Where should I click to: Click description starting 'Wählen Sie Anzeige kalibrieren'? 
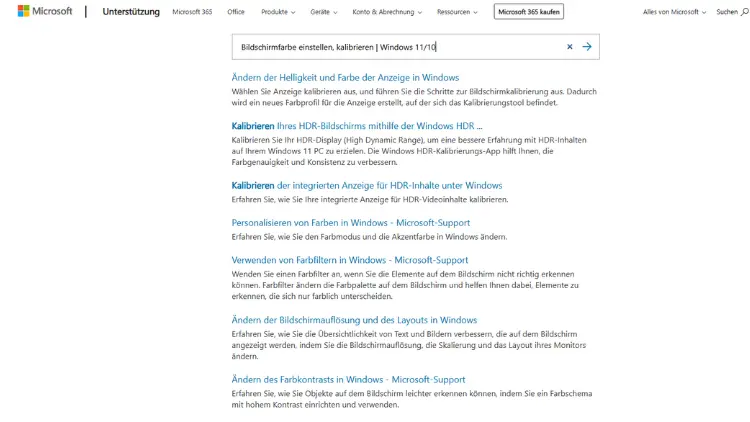point(414,97)
